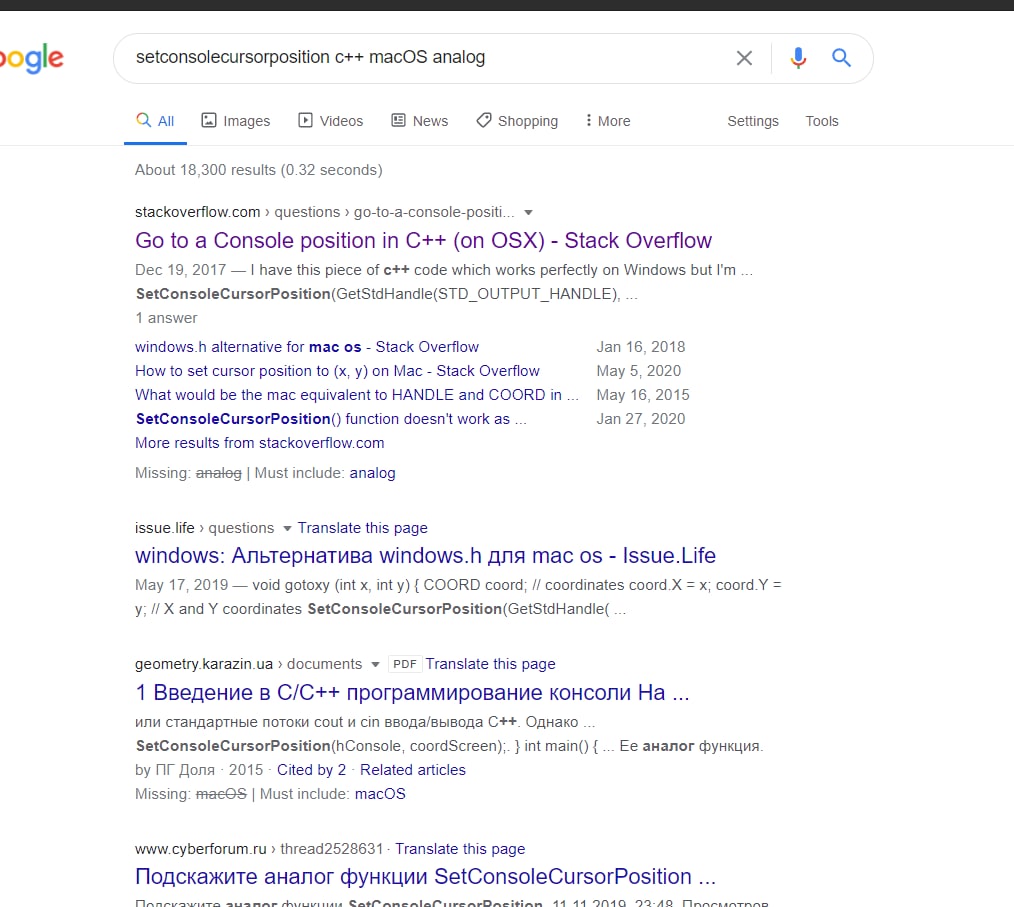The image size is (1014, 907).
Task: Click the PDF badge on karazin result
Action: (405, 664)
